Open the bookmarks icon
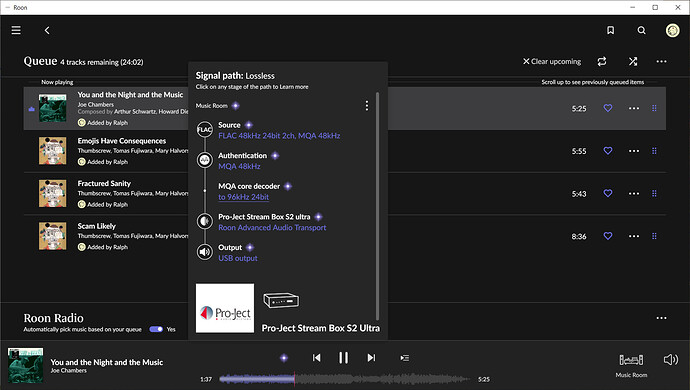690x390 pixels. [610, 30]
